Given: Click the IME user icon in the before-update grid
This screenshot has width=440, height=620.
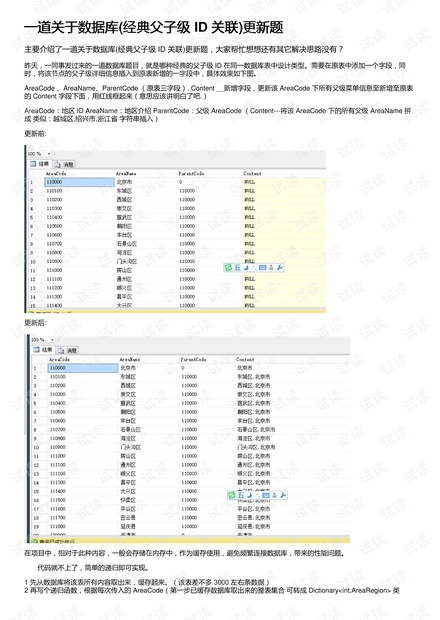Looking at the screenshot, I should (271, 268).
